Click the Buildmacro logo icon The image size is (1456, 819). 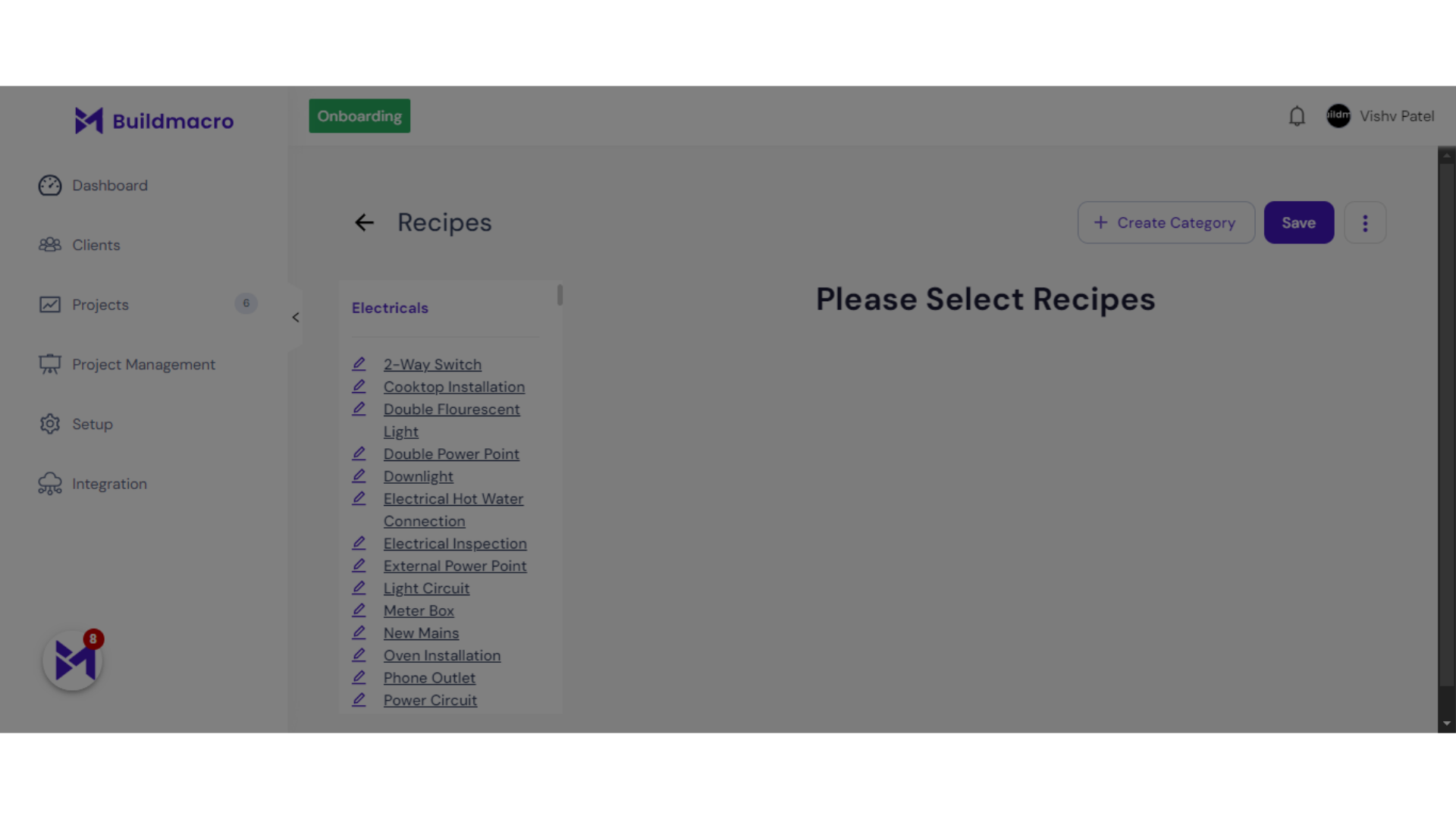click(x=88, y=120)
